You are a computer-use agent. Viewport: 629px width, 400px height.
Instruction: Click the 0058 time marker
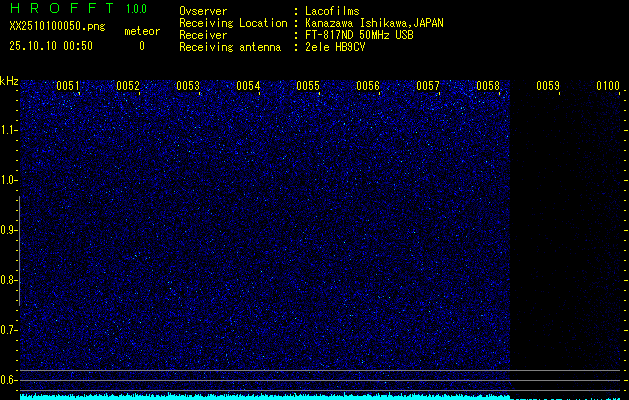click(x=488, y=86)
